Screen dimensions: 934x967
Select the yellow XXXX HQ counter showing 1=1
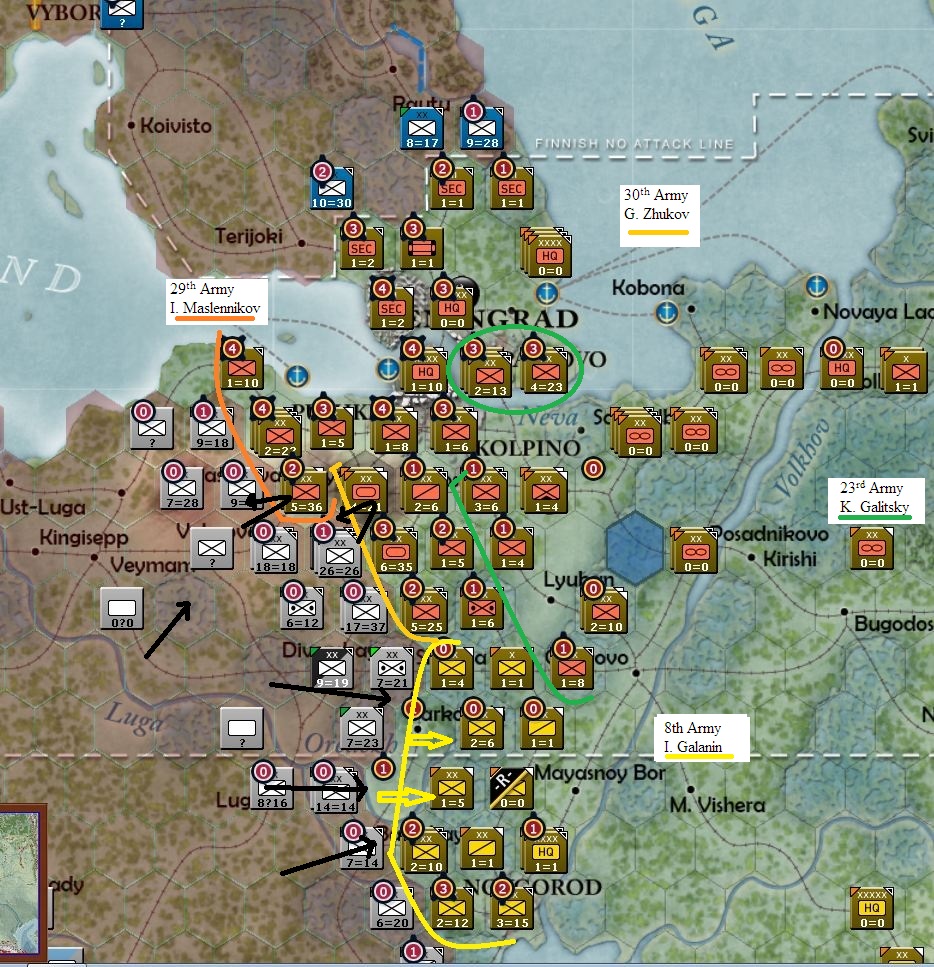pyautogui.click(x=545, y=852)
